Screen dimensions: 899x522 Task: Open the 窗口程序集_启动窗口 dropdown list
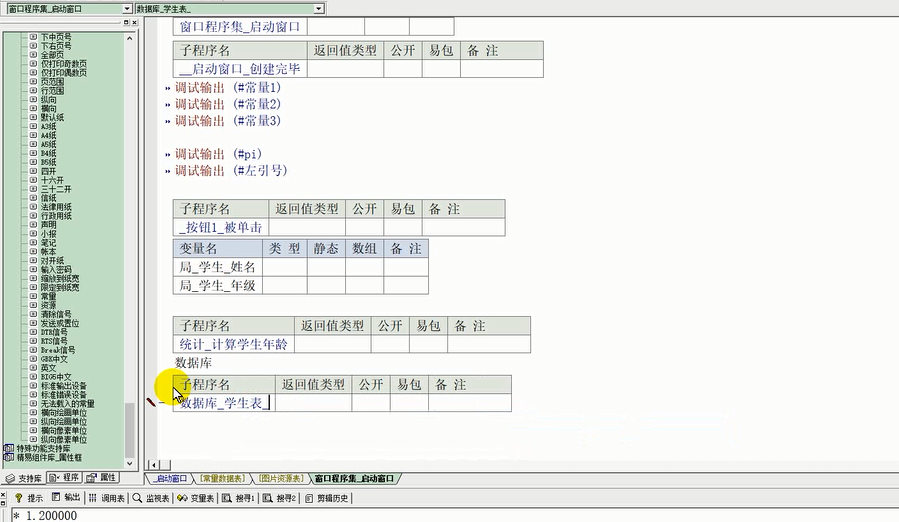[x=126, y=8]
